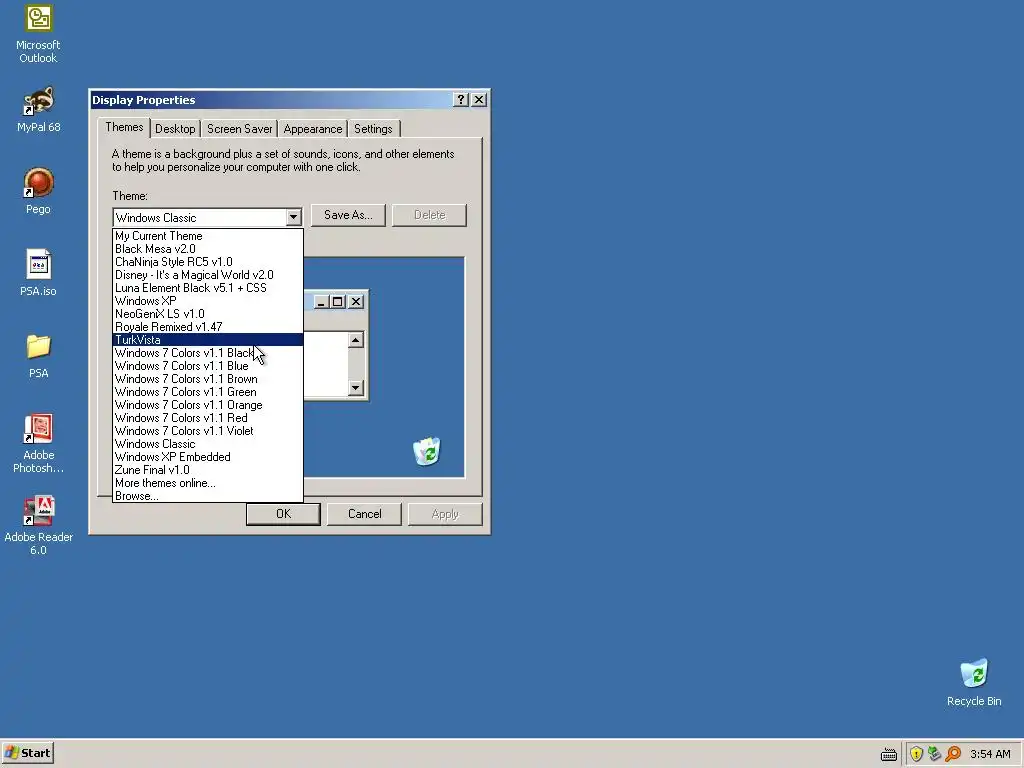The height and width of the screenshot is (768, 1024).
Task: Choose the Browse... entry in list
Action: (208, 496)
